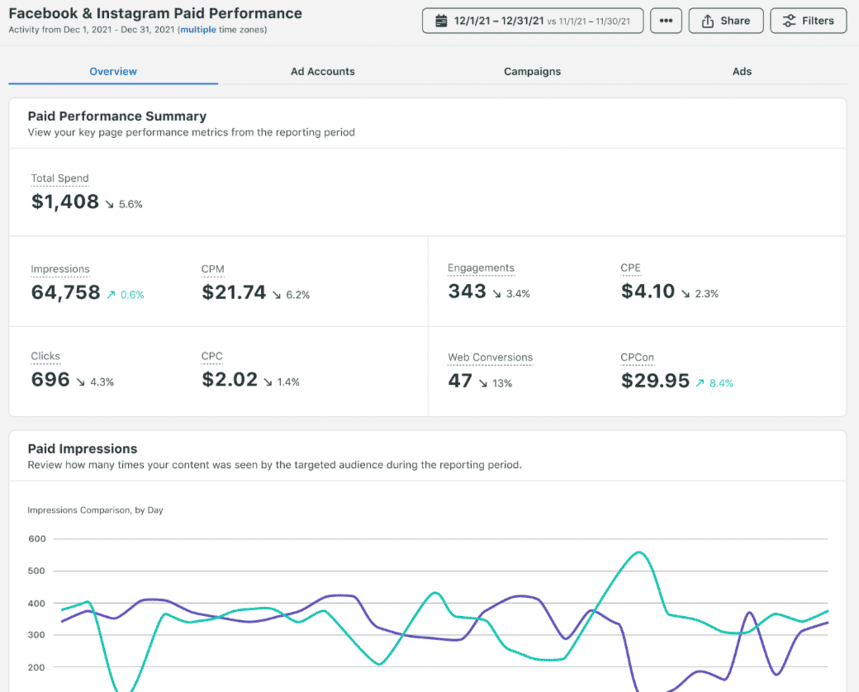
Task: Click the Total Spend metric label
Action: [x=59, y=178]
